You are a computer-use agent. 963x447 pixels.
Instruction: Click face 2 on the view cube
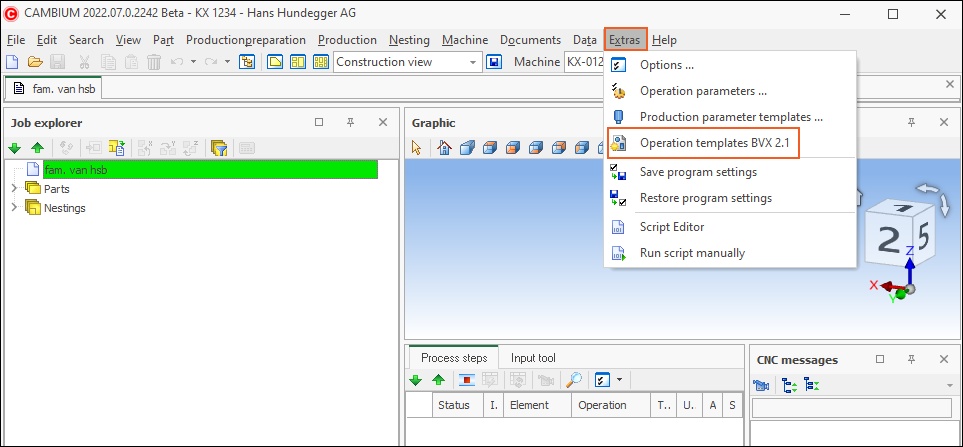[x=891, y=241]
